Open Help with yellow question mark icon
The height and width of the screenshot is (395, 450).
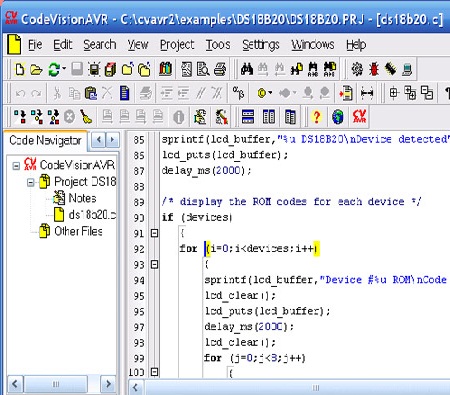[x=316, y=117]
